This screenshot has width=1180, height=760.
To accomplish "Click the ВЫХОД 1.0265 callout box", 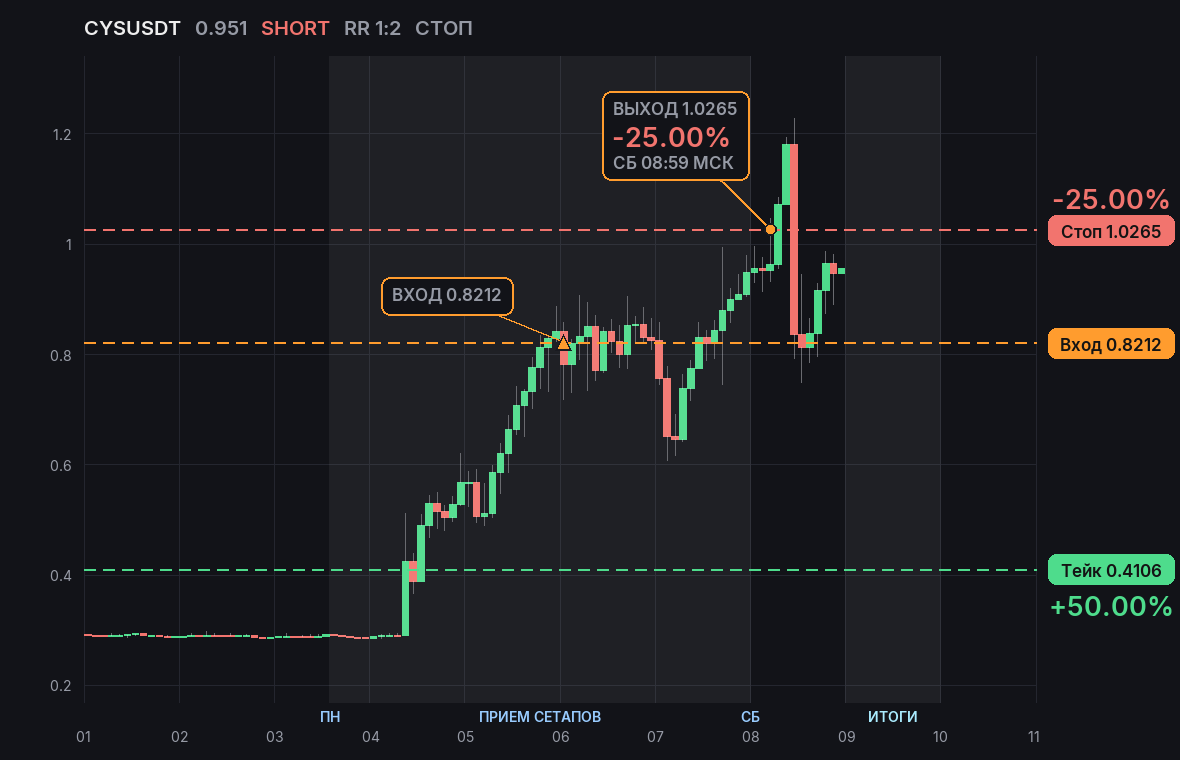I will 676,136.
